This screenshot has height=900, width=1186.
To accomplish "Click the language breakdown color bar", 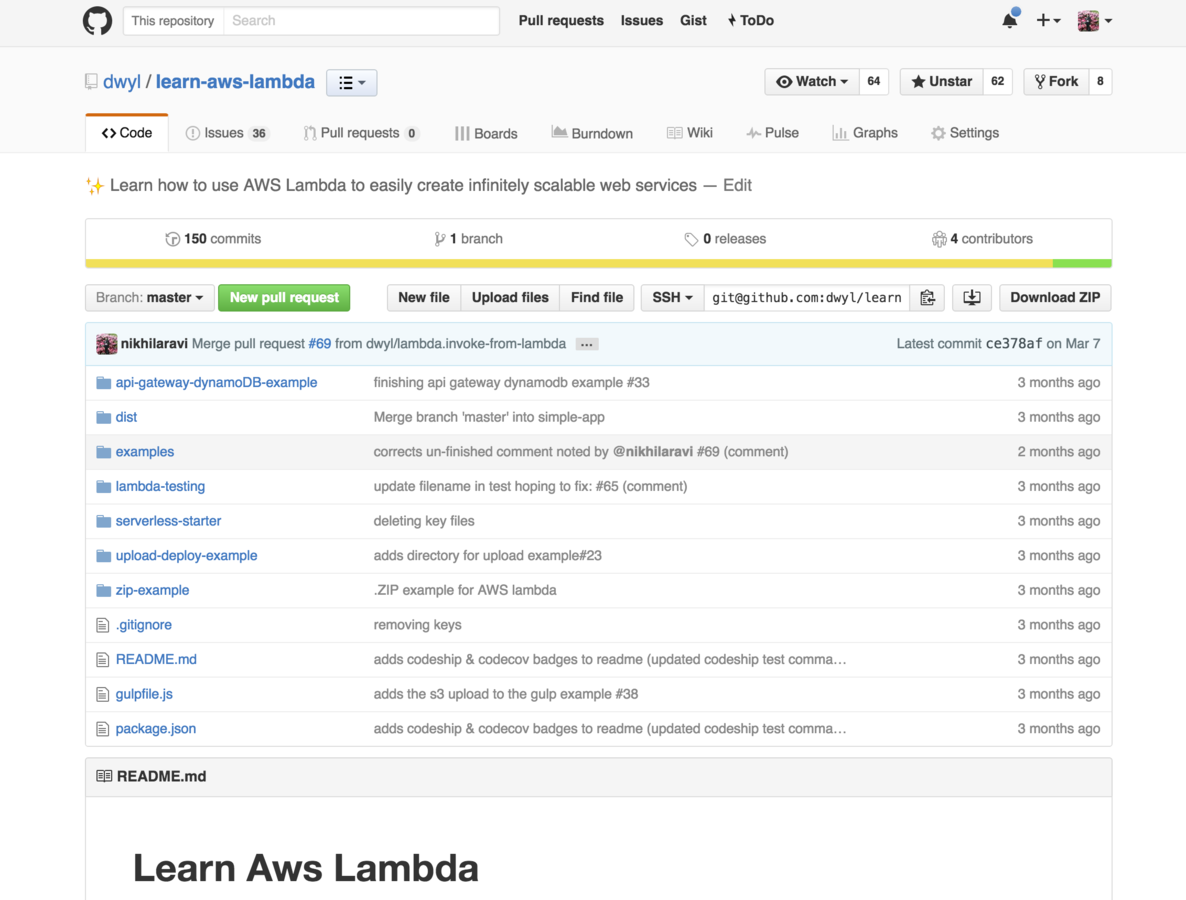I will 598,263.
